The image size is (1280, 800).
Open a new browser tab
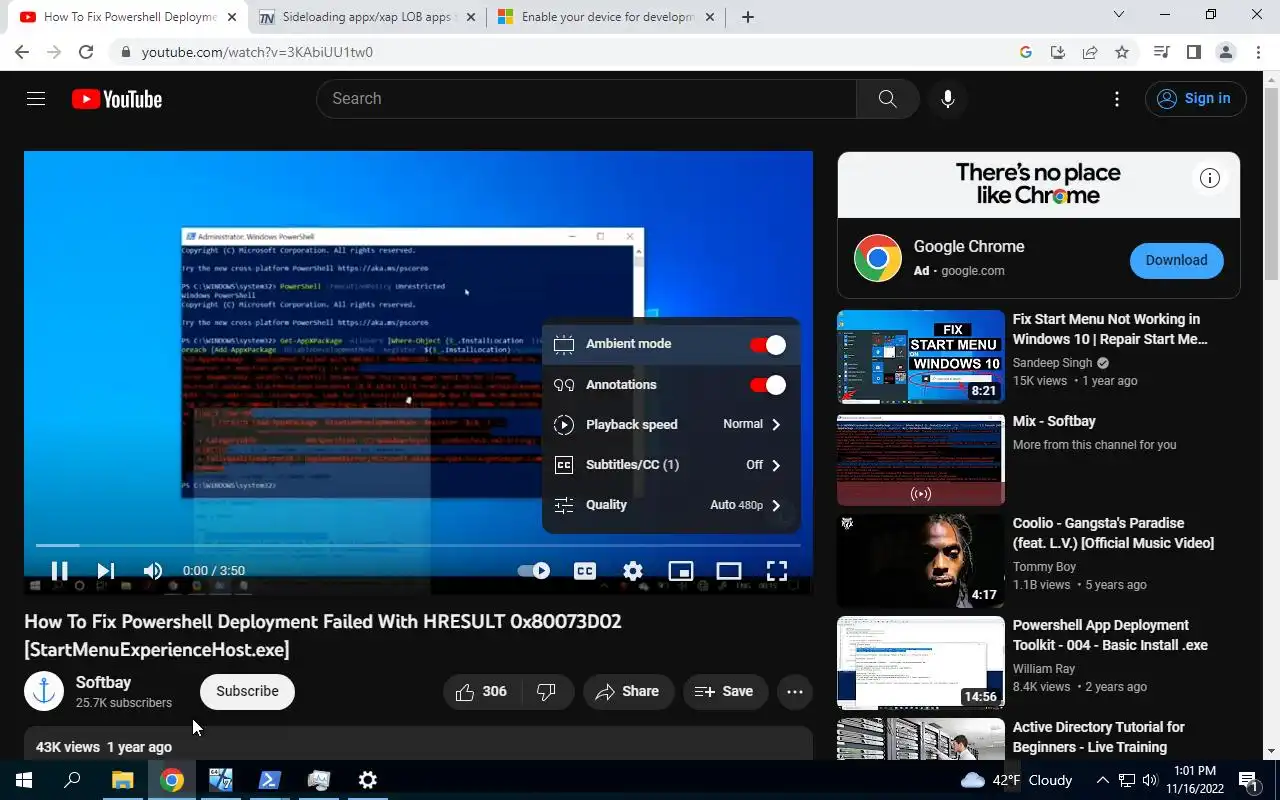pyautogui.click(x=747, y=17)
